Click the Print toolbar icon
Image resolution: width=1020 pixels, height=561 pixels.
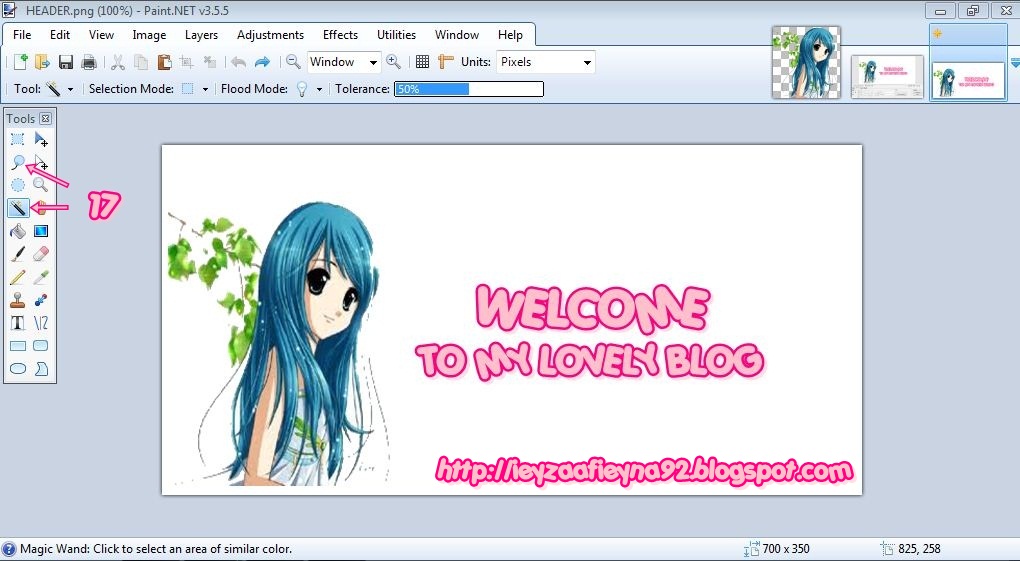coord(89,62)
